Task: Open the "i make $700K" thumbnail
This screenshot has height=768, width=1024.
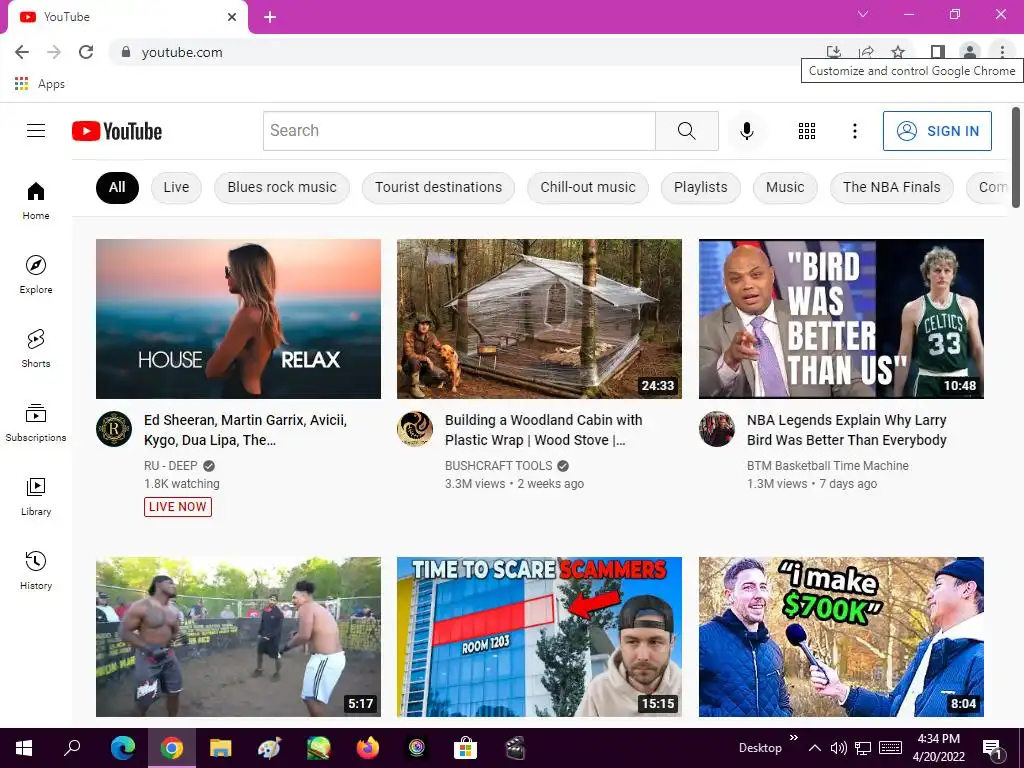Action: [x=841, y=637]
